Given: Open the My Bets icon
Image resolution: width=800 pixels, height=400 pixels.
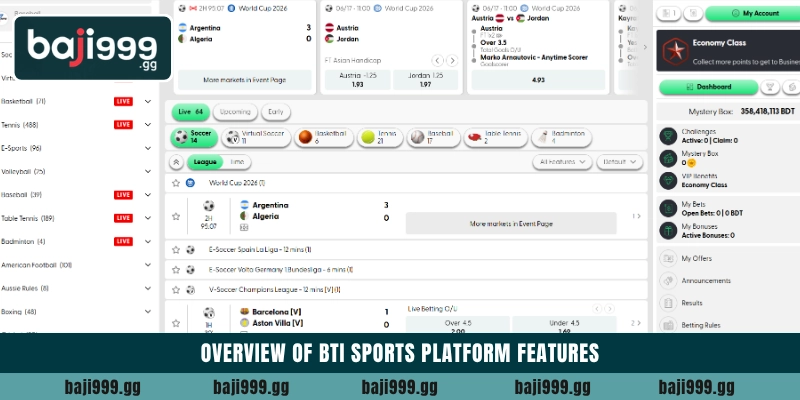Looking at the screenshot, I should (668, 208).
